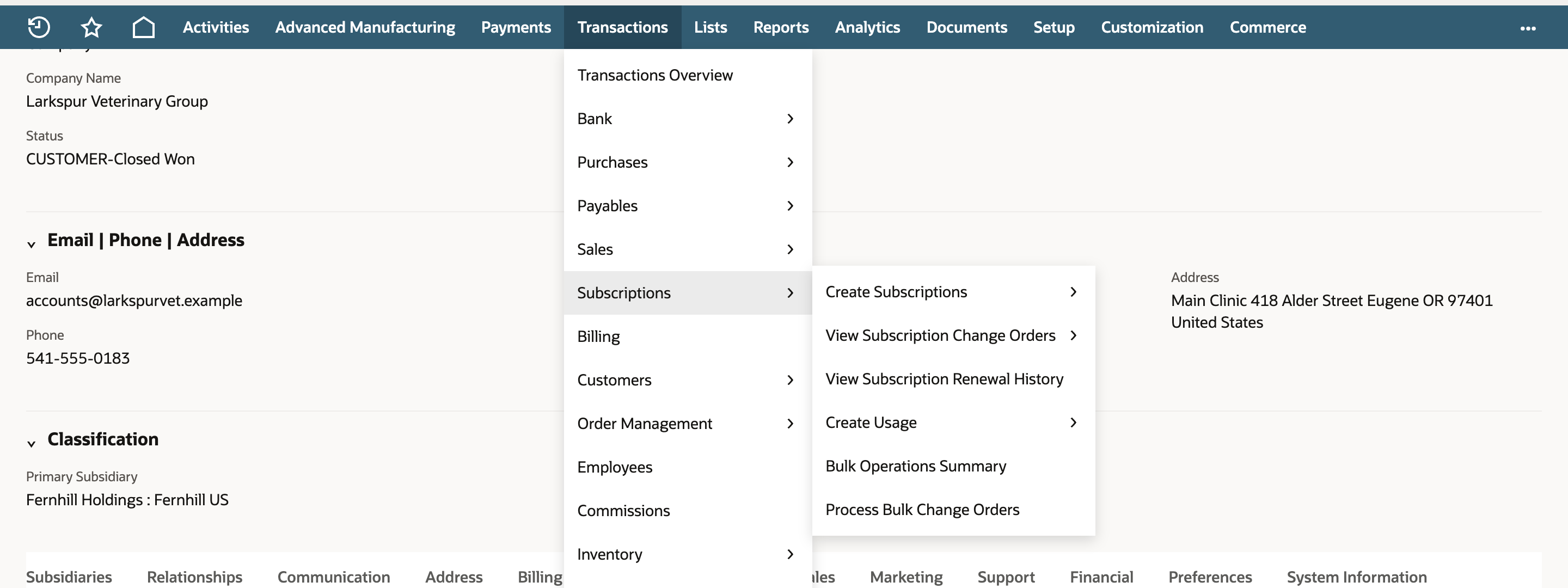This screenshot has width=1568, height=588.
Task: Click the Shortcuts star icon
Action: 91,27
